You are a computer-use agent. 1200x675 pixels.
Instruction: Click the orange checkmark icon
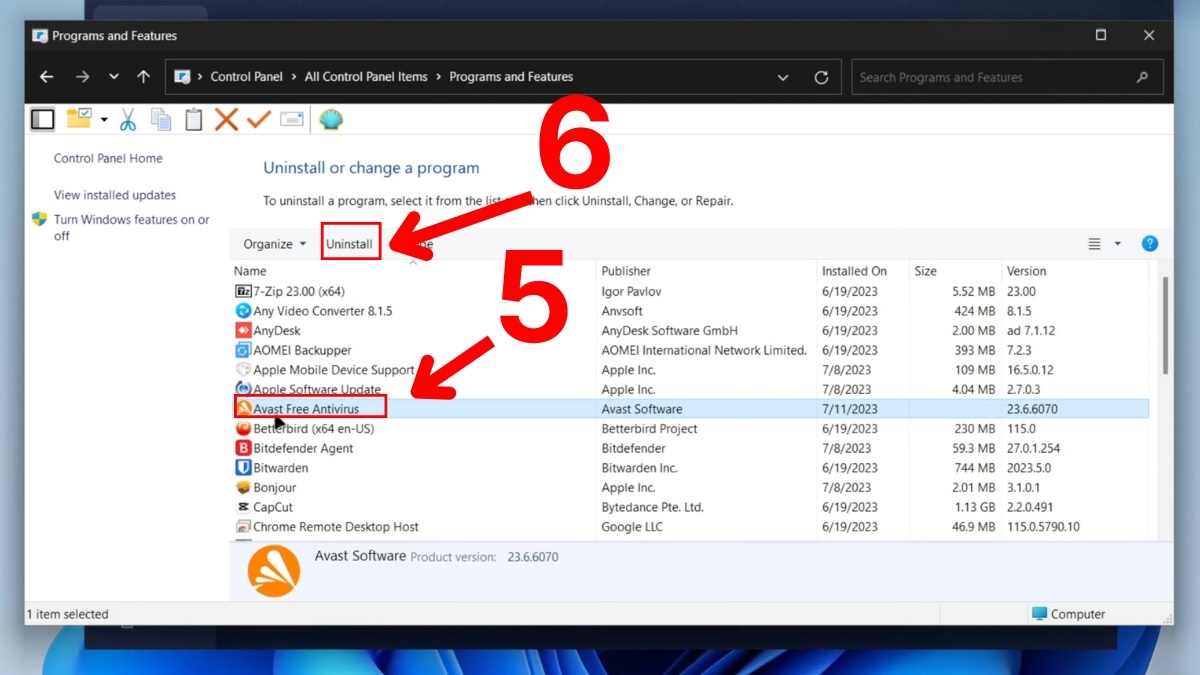click(259, 120)
